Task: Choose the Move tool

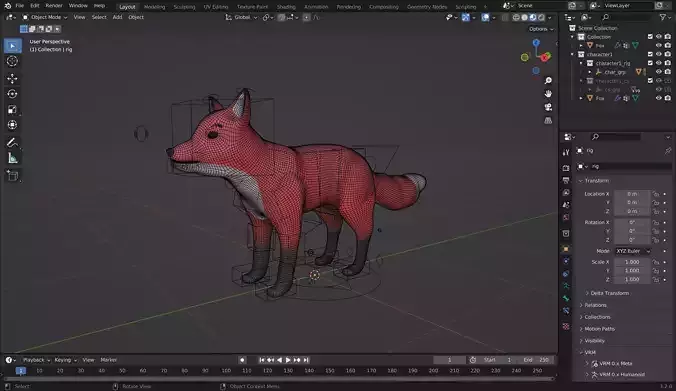Action: click(13, 78)
